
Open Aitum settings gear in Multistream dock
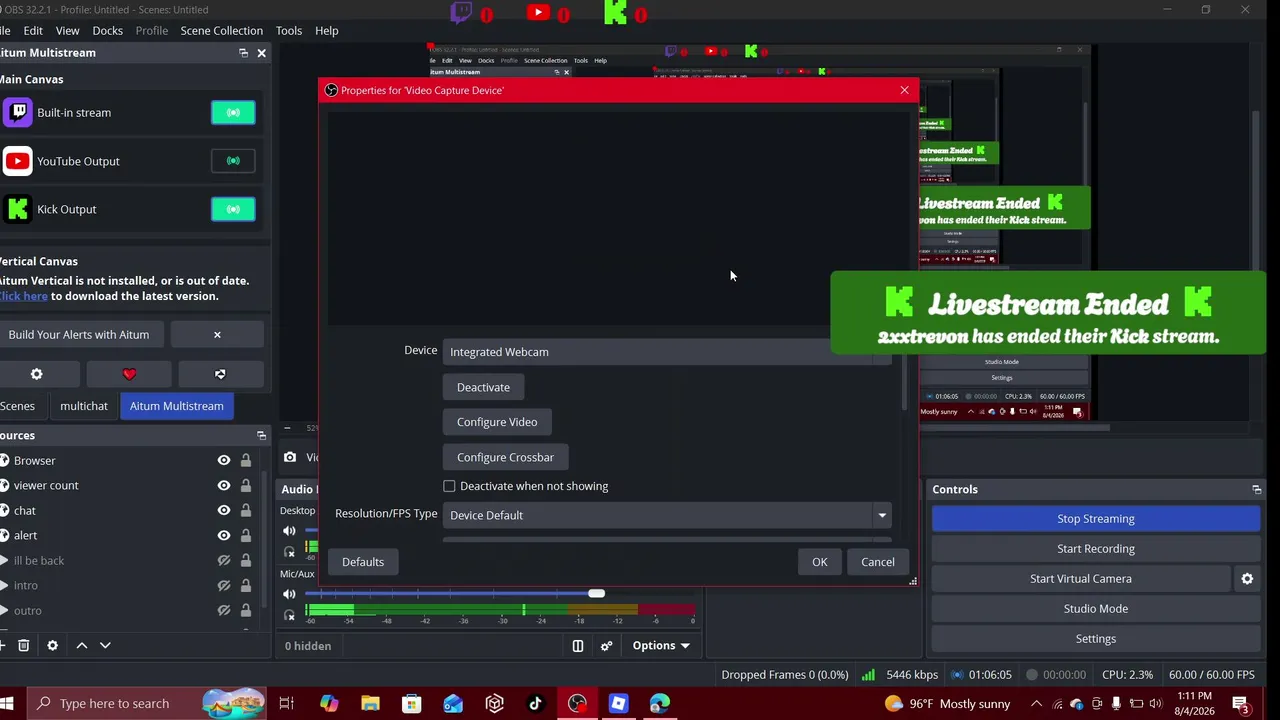(37, 374)
